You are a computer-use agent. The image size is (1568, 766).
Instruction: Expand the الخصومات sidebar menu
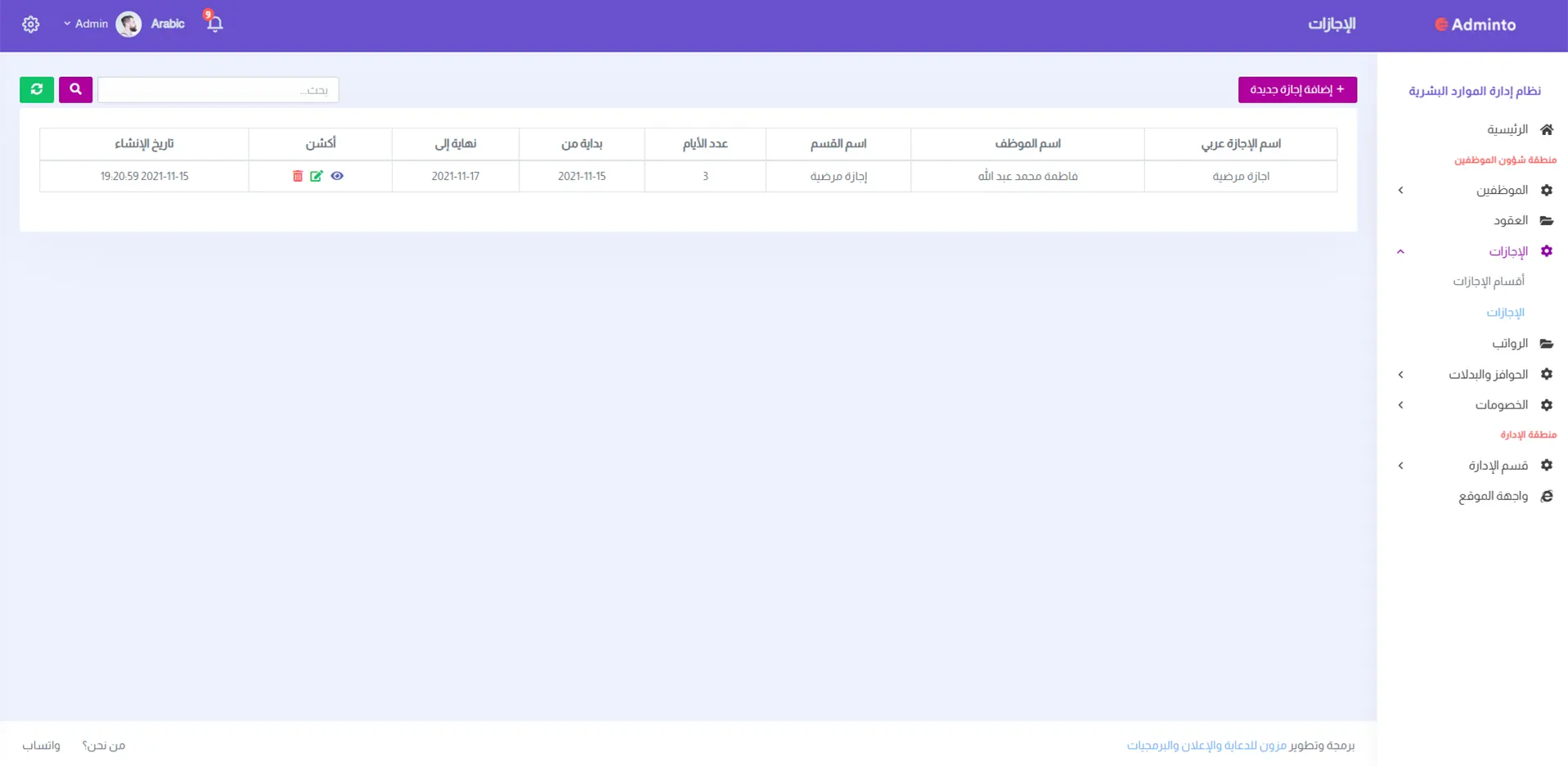pyautogui.click(x=1501, y=405)
